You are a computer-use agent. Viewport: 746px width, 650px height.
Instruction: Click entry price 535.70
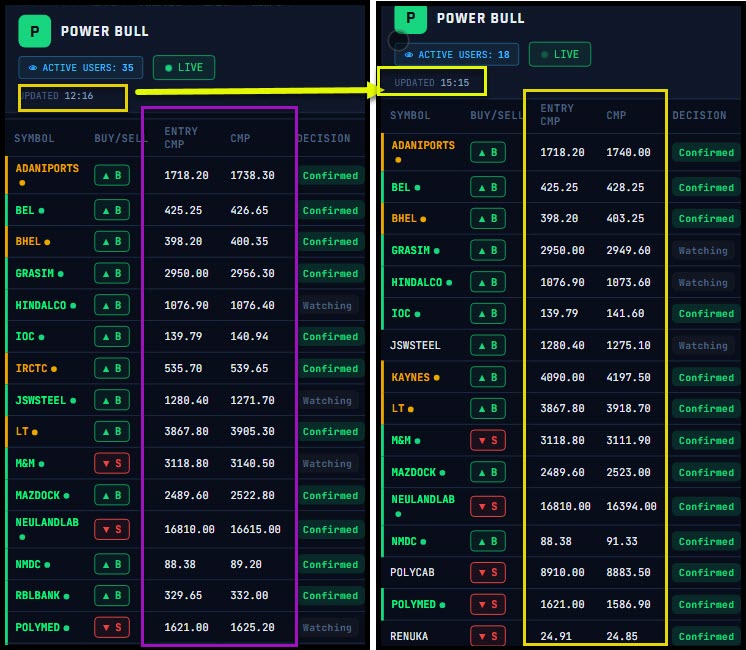[183, 368]
